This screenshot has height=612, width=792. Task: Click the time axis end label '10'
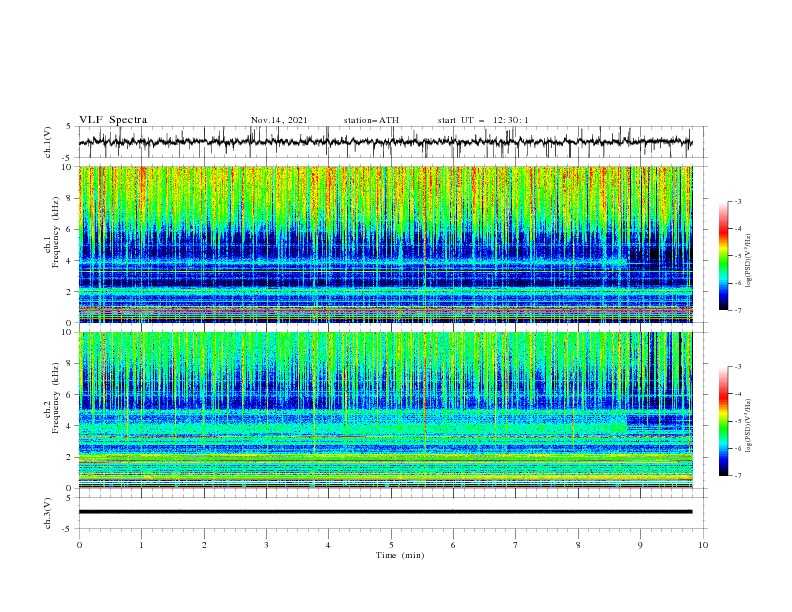point(703,545)
